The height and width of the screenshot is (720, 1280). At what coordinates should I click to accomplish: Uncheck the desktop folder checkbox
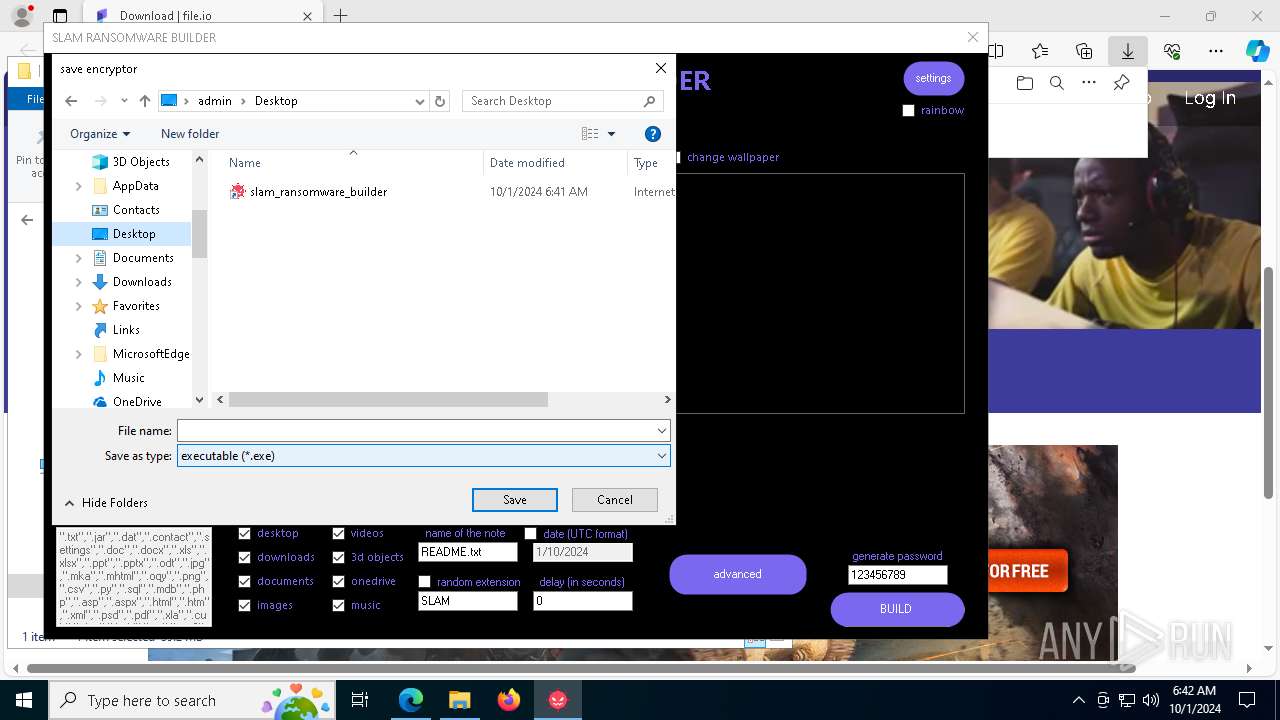tap(244, 534)
